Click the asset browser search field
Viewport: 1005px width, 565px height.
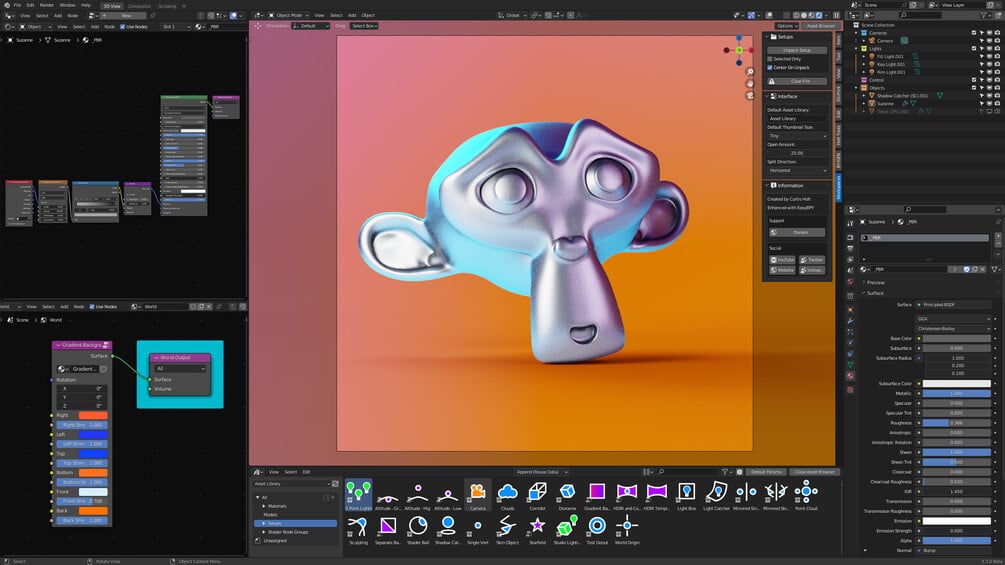687,472
